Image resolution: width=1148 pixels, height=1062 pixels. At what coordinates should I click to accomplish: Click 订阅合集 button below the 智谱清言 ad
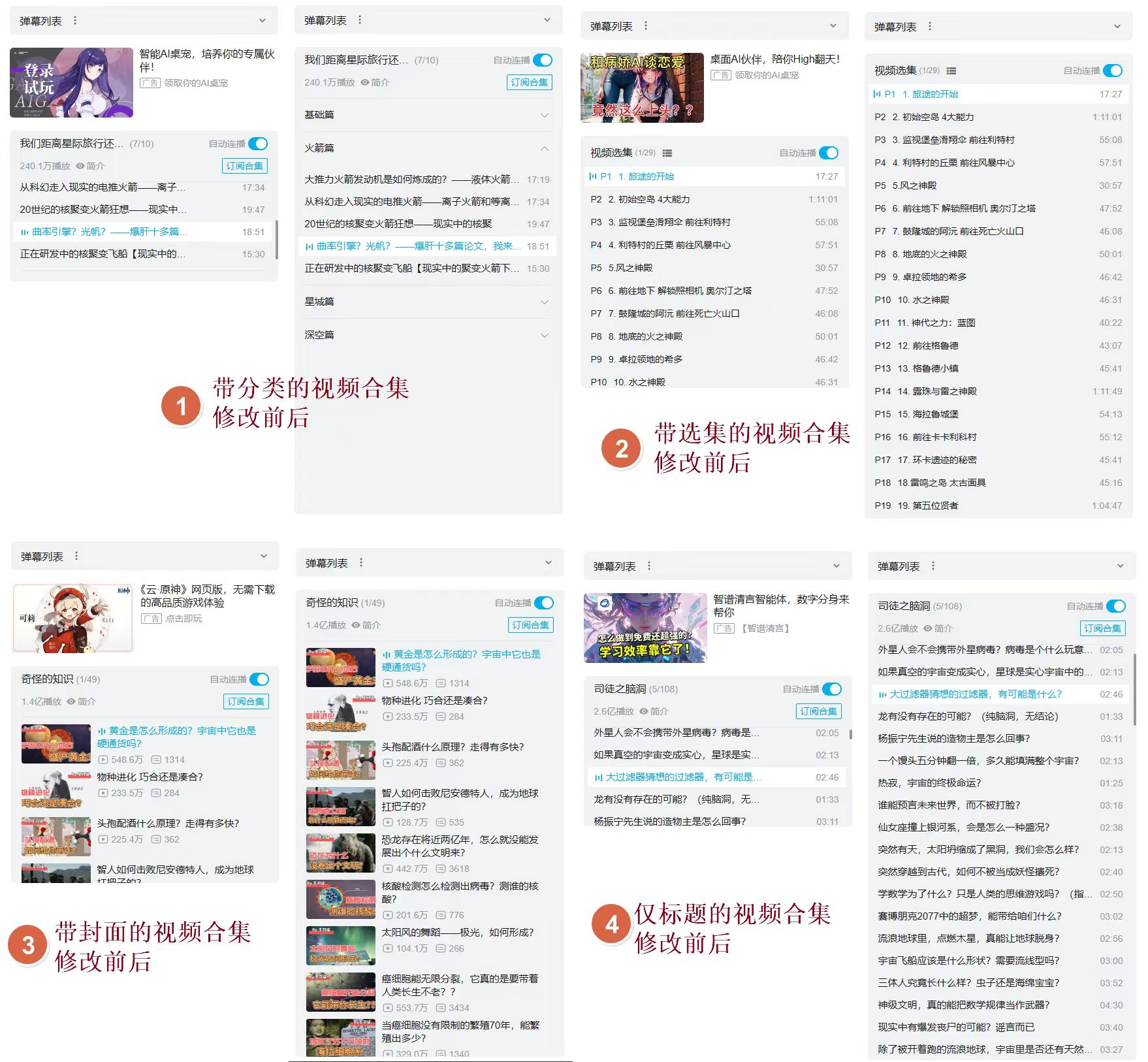click(x=818, y=711)
